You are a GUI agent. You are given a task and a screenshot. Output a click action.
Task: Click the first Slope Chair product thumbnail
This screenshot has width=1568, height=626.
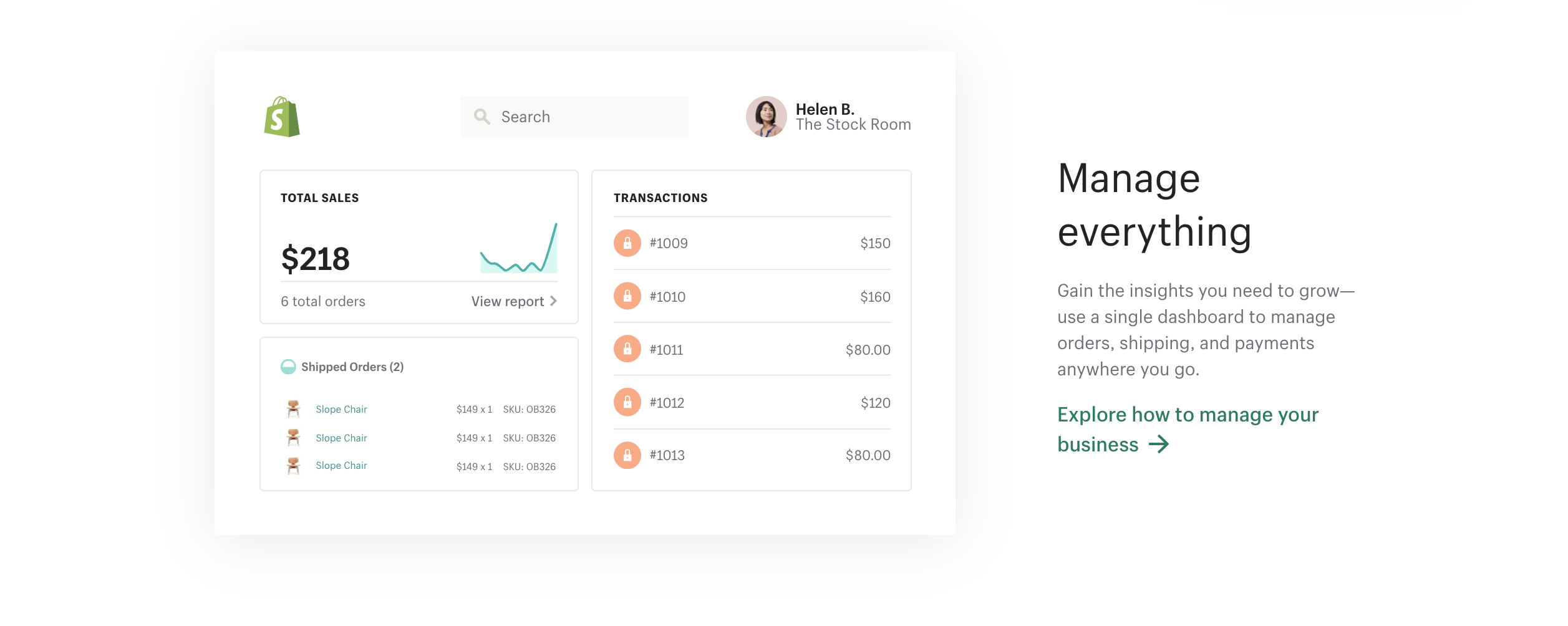point(293,409)
